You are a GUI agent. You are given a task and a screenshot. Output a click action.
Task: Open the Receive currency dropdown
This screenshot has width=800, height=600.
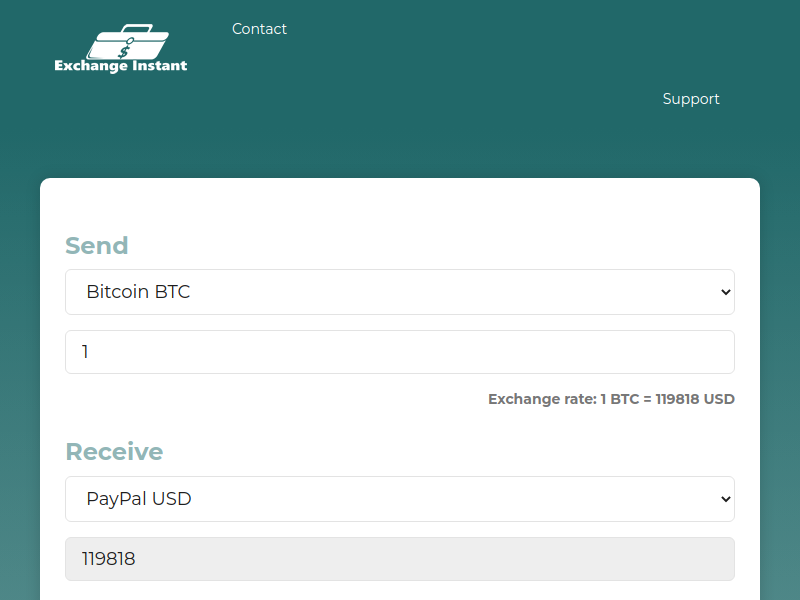(x=400, y=498)
